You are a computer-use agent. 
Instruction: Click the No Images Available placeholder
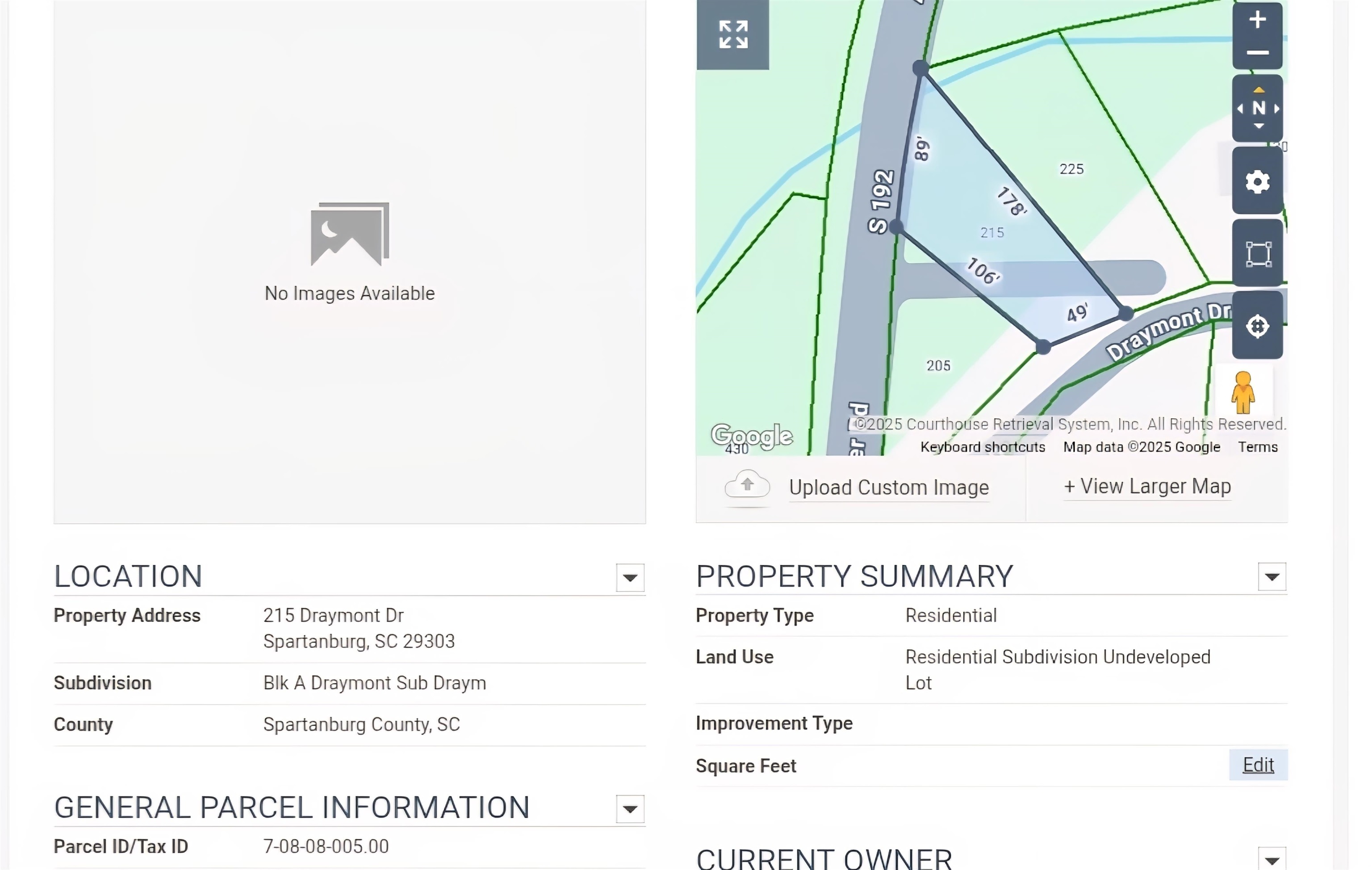point(349,254)
